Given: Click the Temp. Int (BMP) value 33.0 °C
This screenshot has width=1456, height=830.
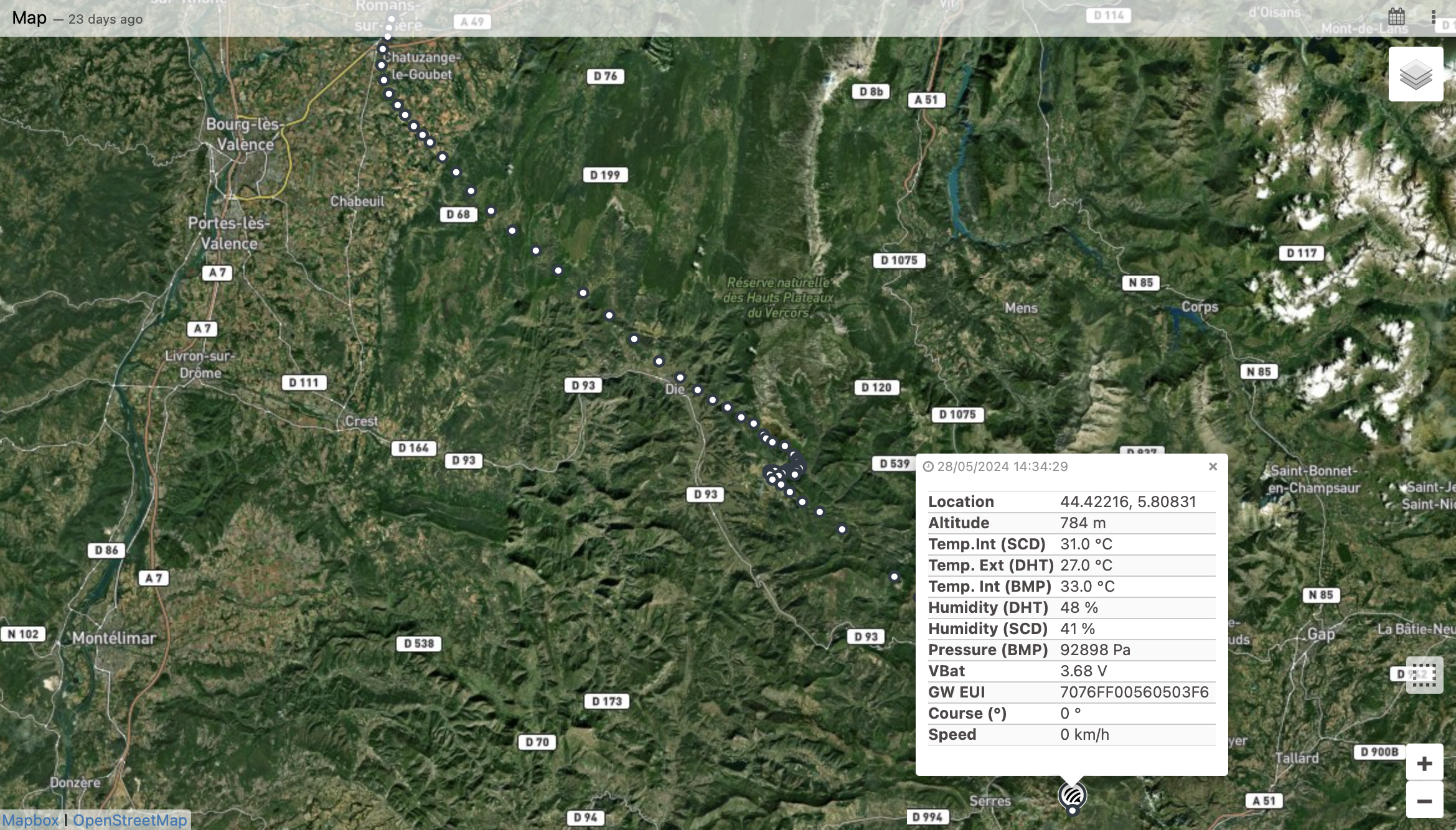Looking at the screenshot, I should click(1087, 586).
